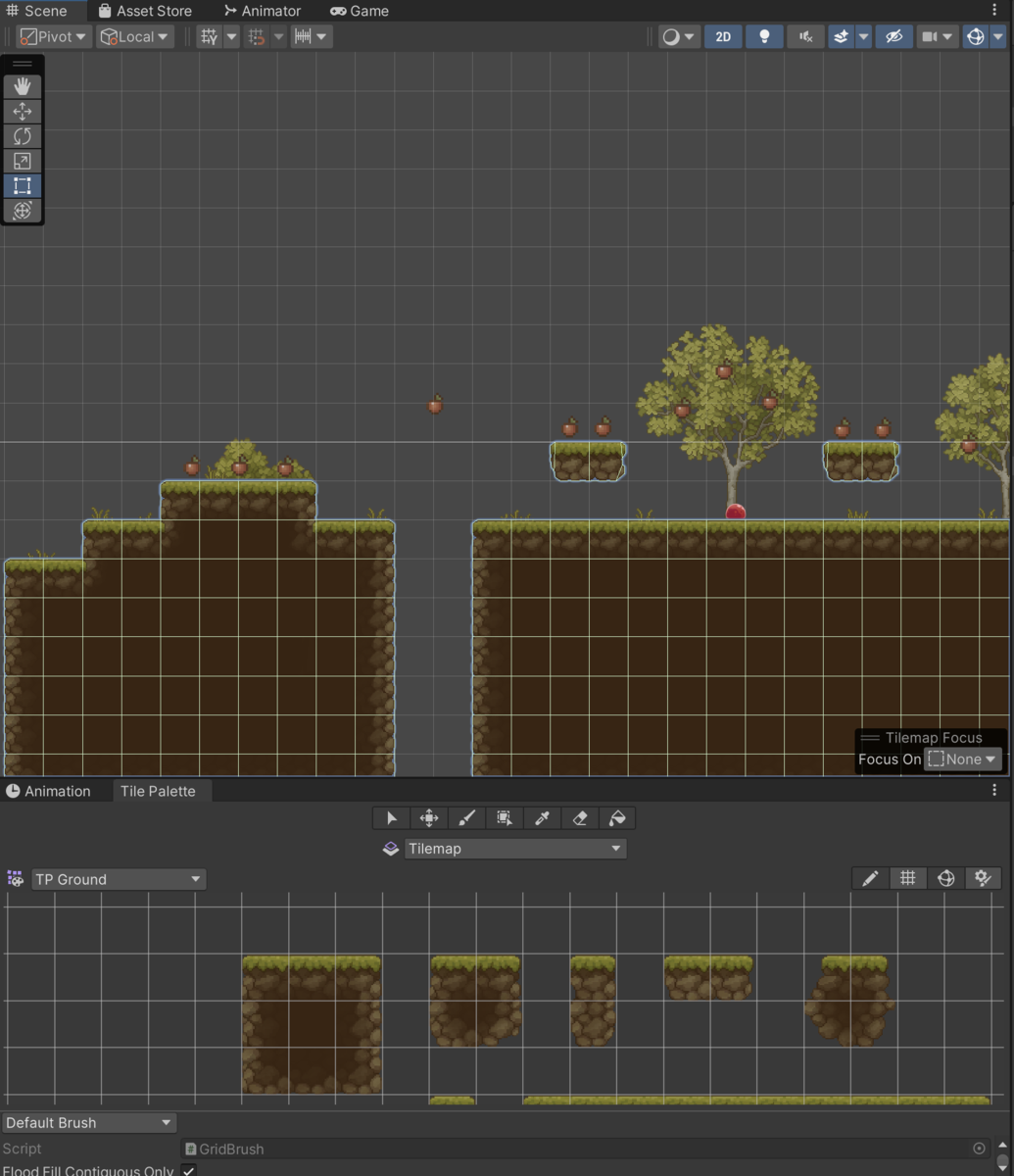Select the Rect tool
This screenshot has width=1014, height=1176.
[x=23, y=186]
